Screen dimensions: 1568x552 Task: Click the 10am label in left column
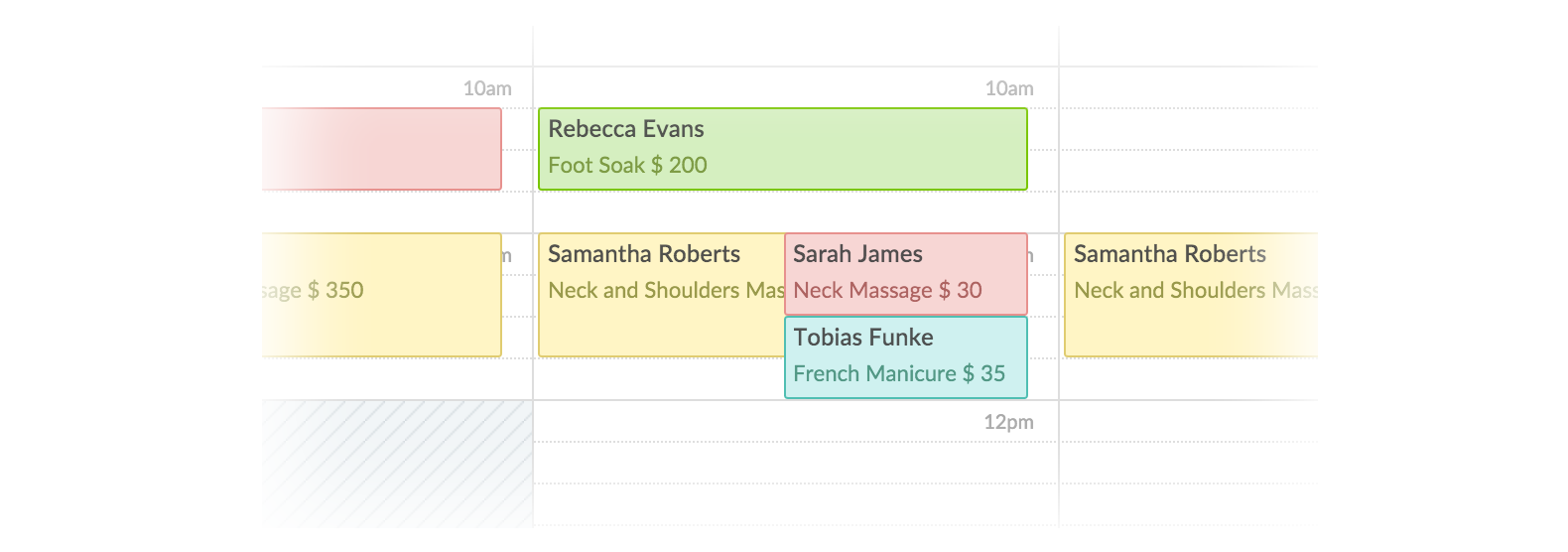coord(486,88)
